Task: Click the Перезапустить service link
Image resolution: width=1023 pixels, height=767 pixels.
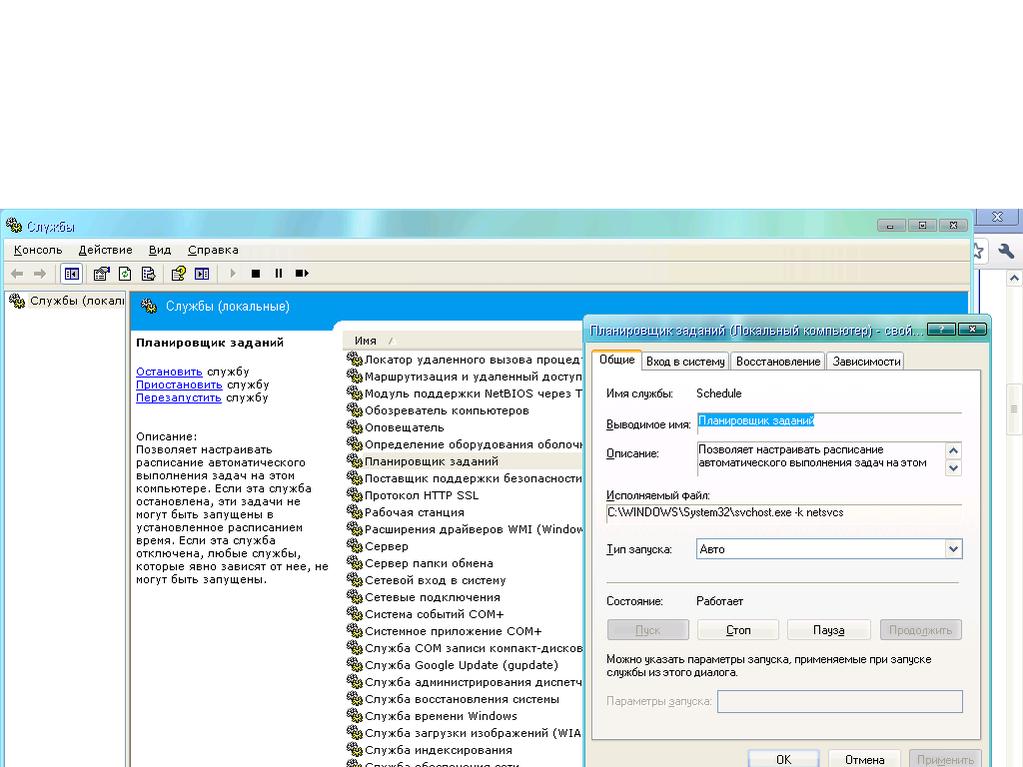Action: pos(179,397)
